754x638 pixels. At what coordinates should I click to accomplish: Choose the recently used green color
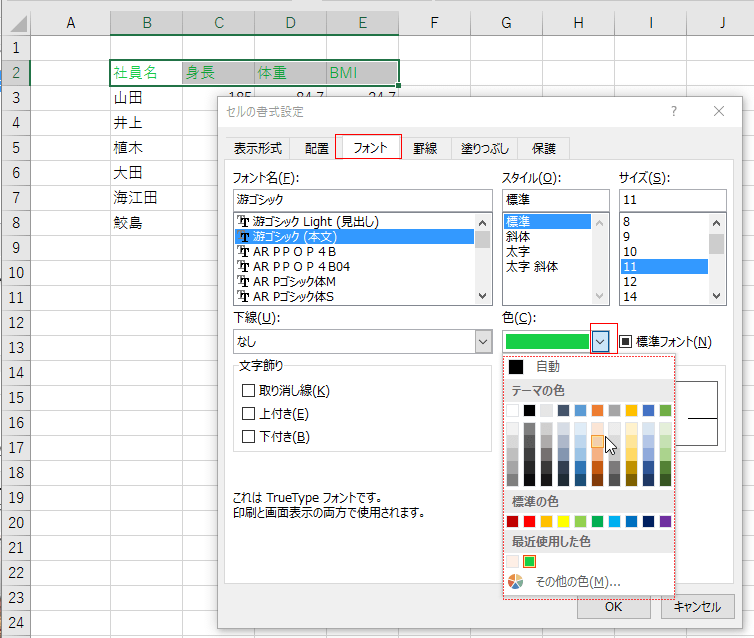point(530,561)
